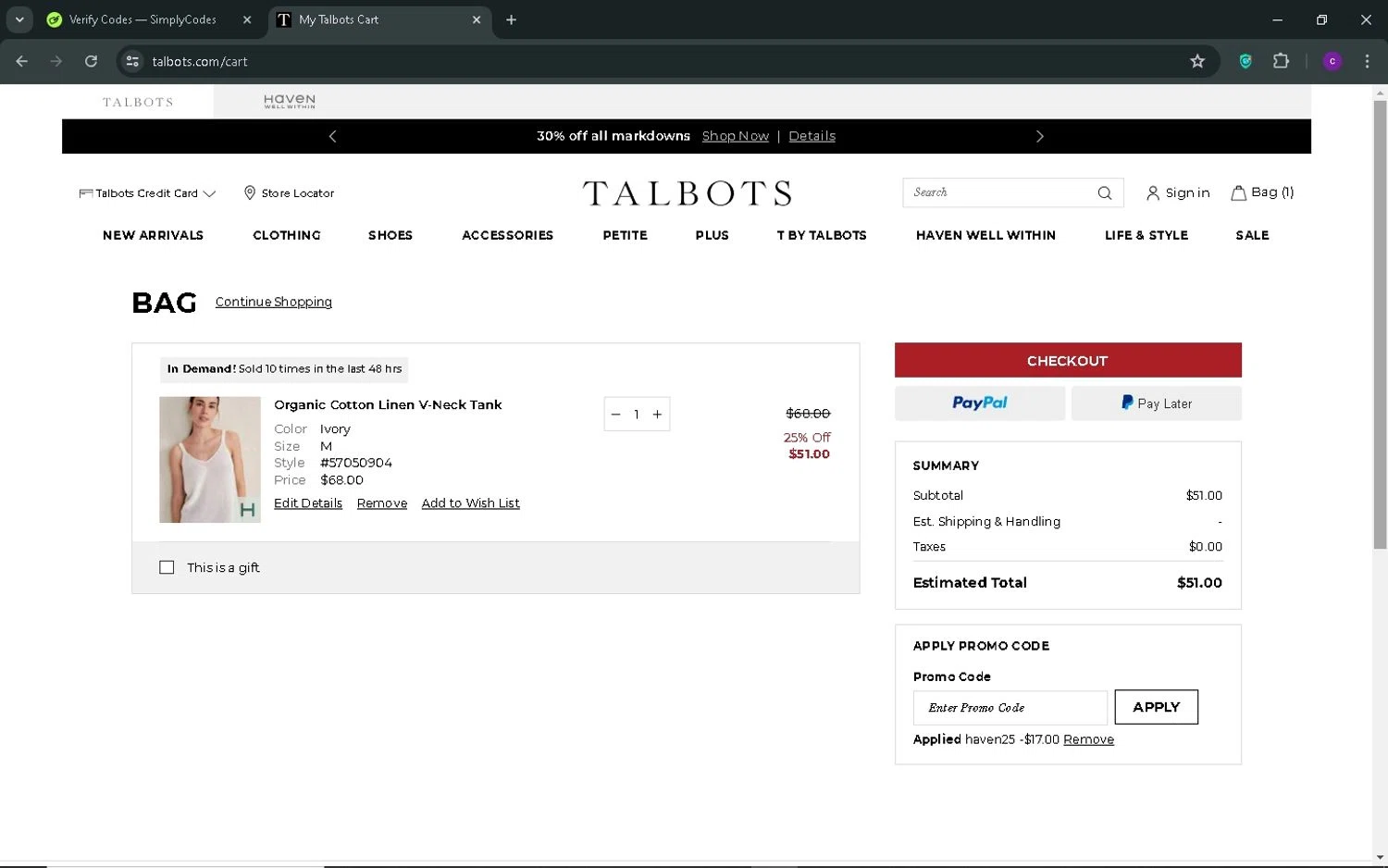Open the tab search dropdown arrow
Image resolution: width=1388 pixels, height=868 pixels.
(x=19, y=19)
